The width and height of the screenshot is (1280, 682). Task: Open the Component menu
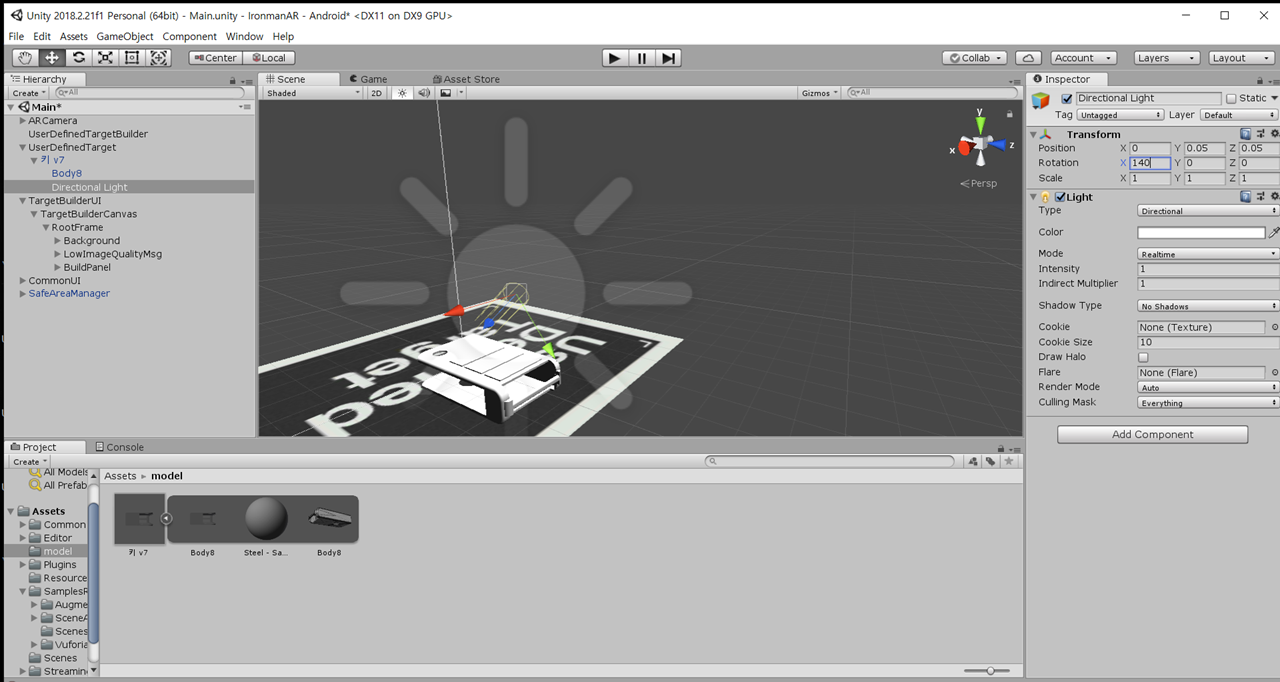tap(189, 36)
